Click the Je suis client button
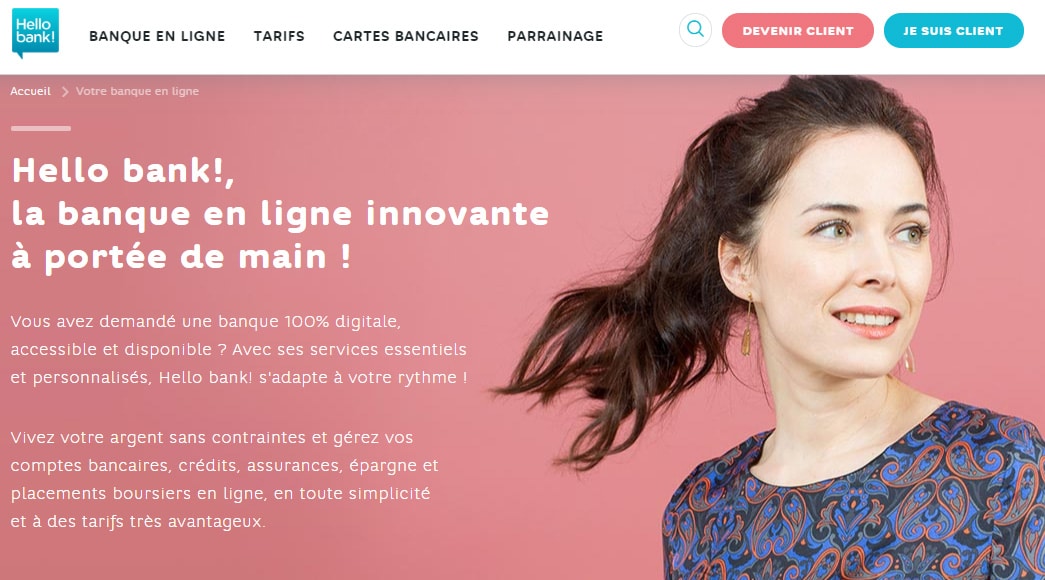1045x580 pixels. click(x=954, y=31)
